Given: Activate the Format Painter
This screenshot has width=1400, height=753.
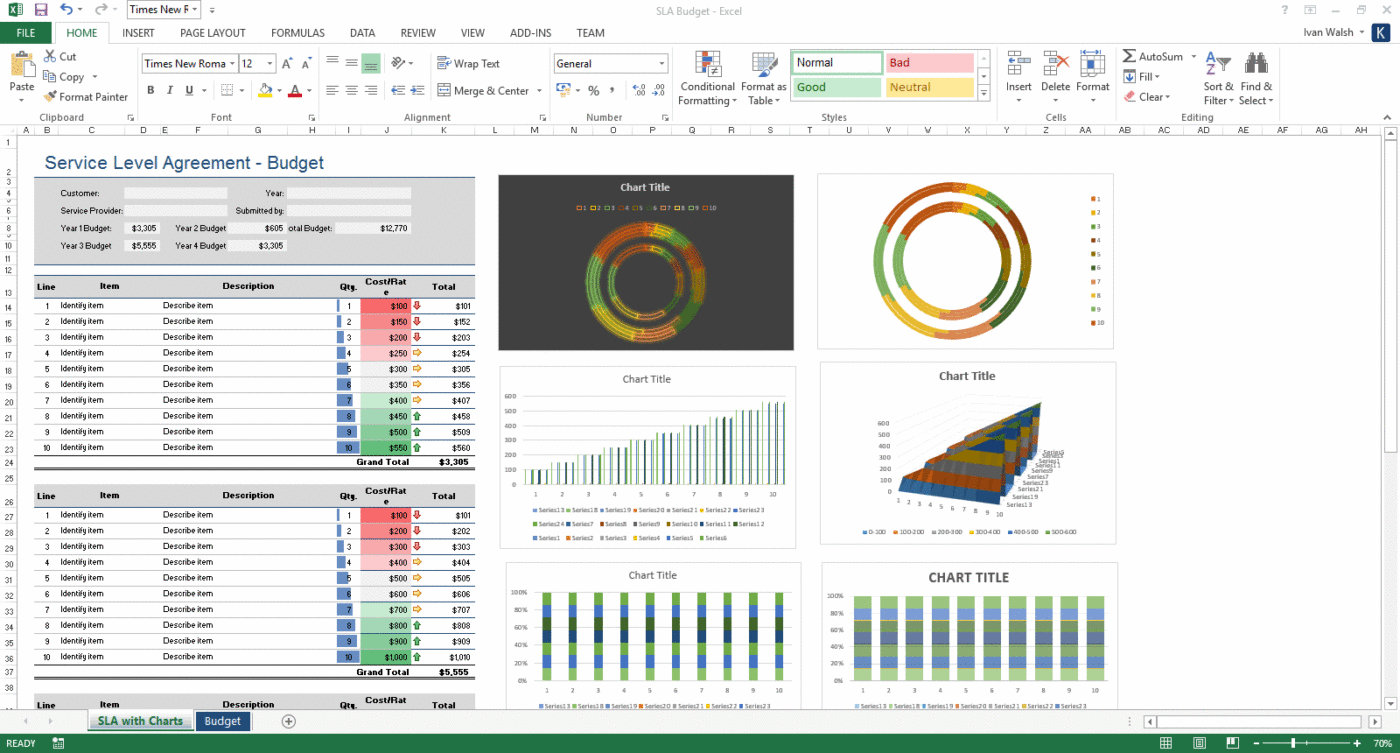Looking at the screenshot, I should pyautogui.click(x=86, y=97).
